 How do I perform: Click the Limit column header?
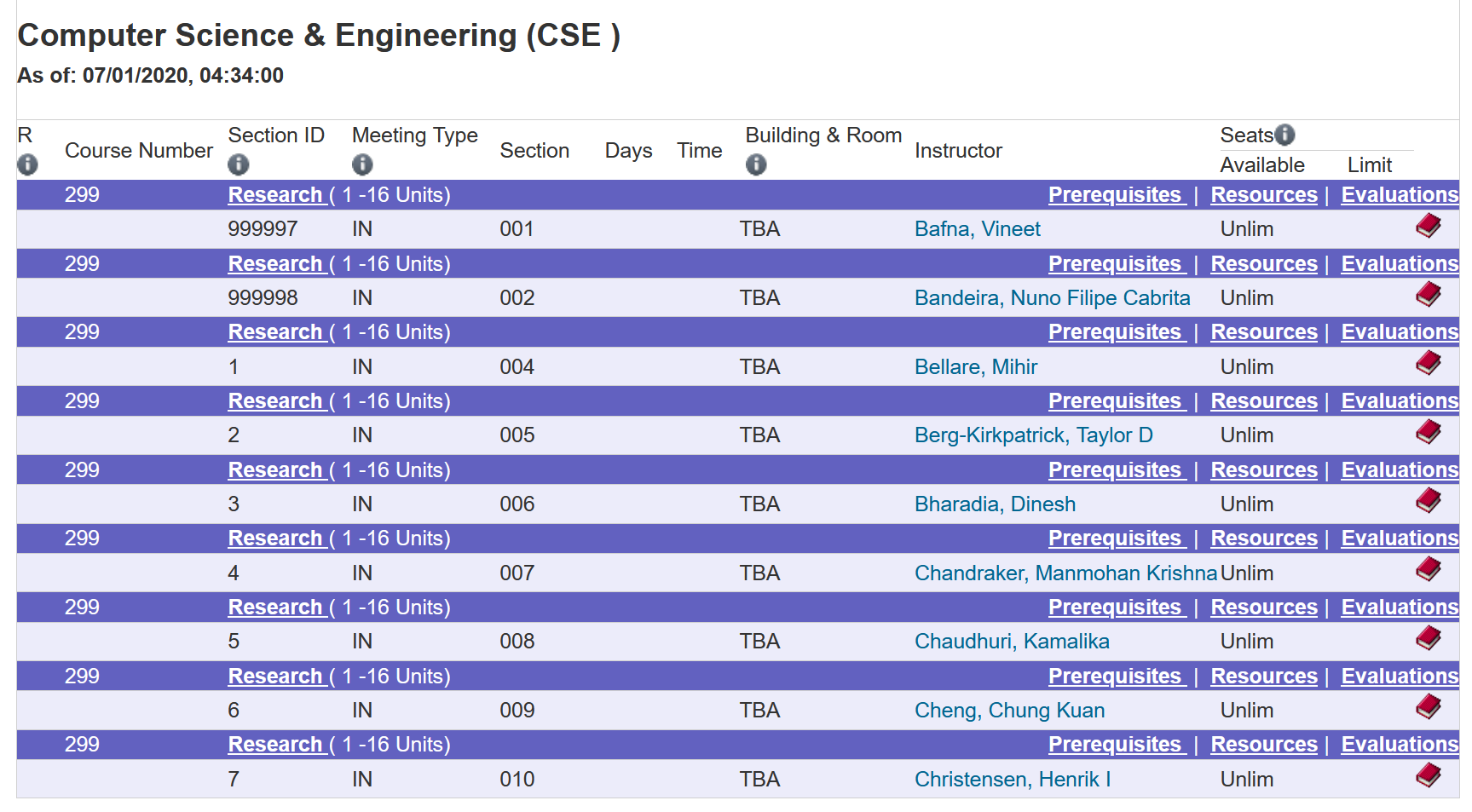[x=1370, y=165]
